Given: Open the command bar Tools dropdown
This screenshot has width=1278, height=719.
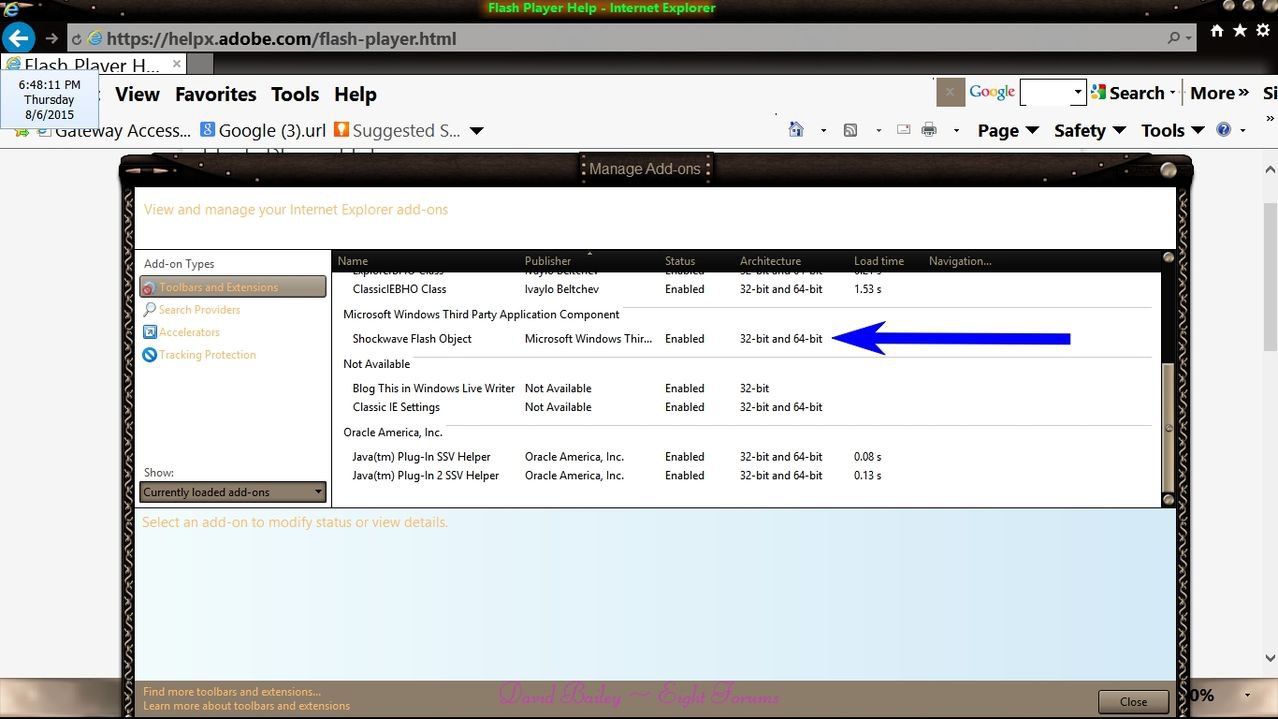Looking at the screenshot, I should point(1172,131).
